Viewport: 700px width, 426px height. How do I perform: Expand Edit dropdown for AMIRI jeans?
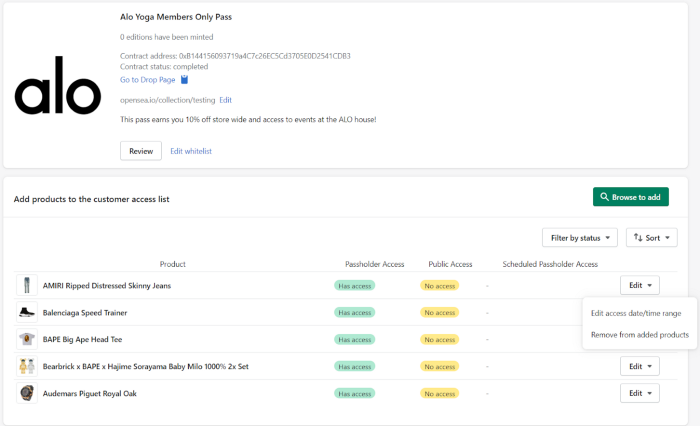point(640,285)
